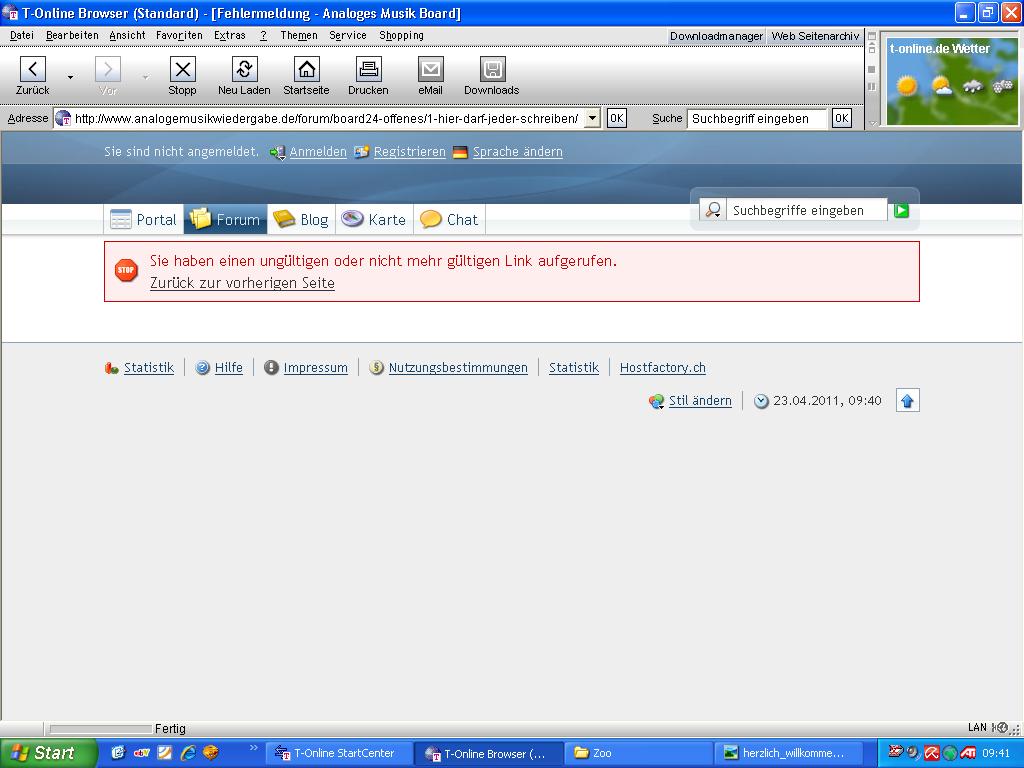Click the blue scroll-to-top arrow button
This screenshot has width=1024, height=768.
(907, 400)
